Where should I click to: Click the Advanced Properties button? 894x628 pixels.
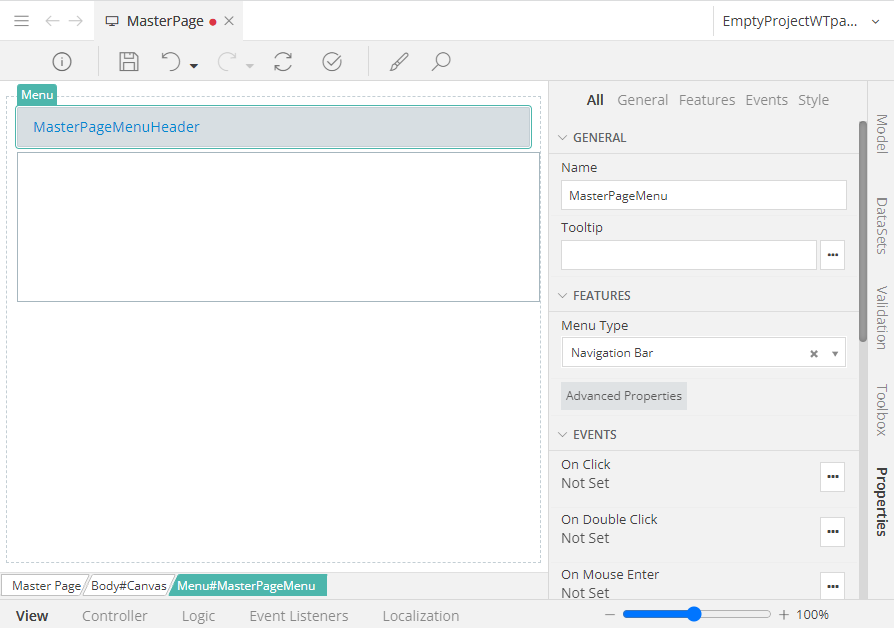click(x=624, y=396)
